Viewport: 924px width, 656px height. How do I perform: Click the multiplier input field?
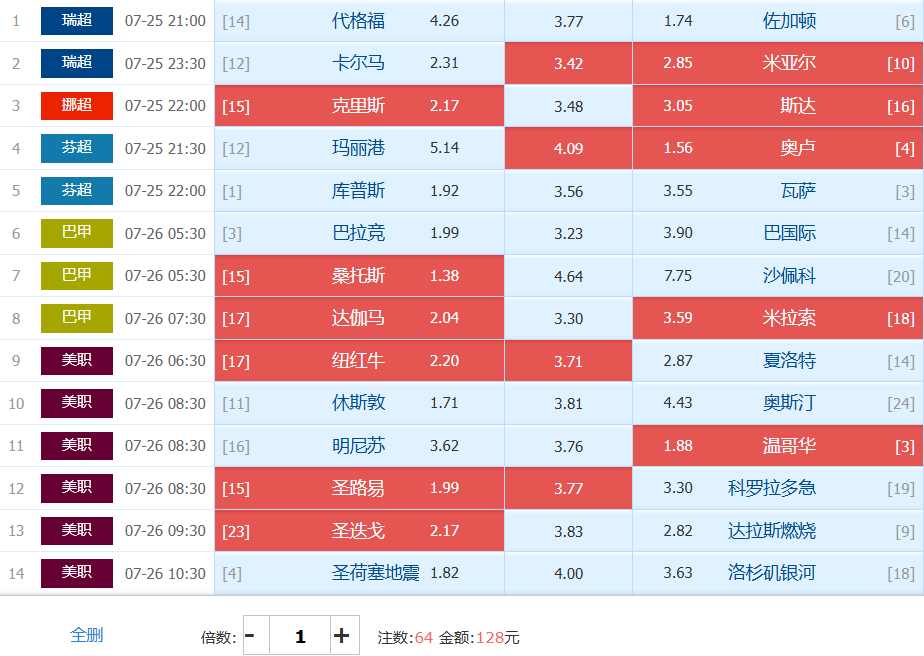pyautogui.click(x=300, y=635)
